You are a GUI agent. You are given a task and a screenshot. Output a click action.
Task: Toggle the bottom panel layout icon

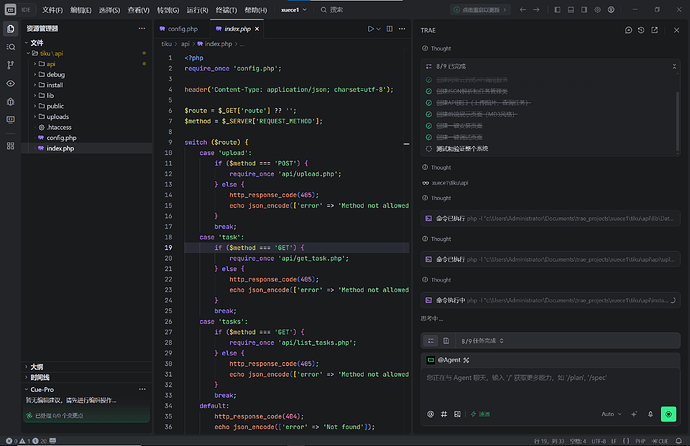click(571, 10)
